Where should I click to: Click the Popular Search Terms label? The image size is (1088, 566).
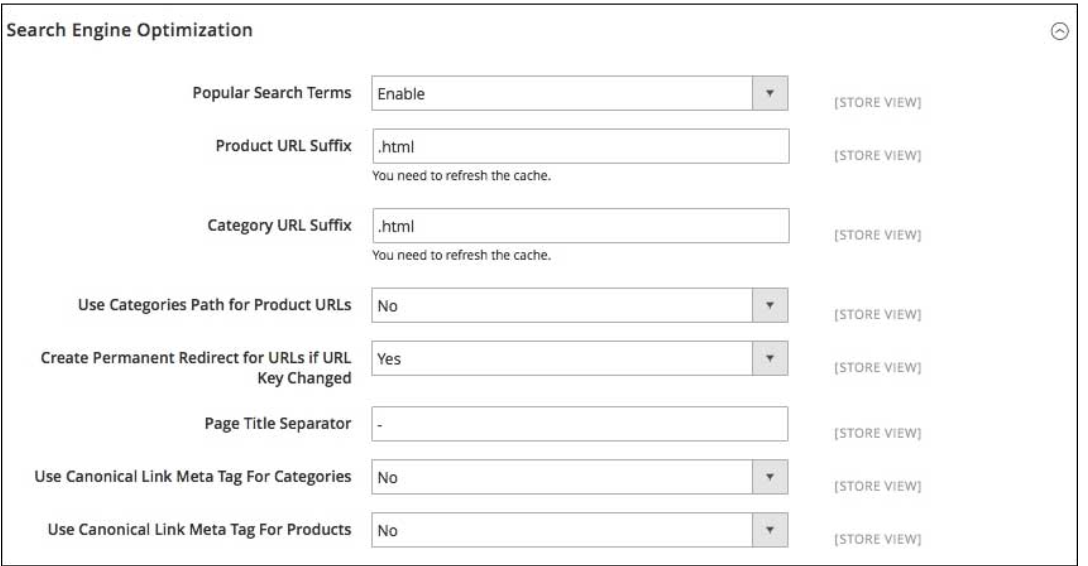[271, 93]
